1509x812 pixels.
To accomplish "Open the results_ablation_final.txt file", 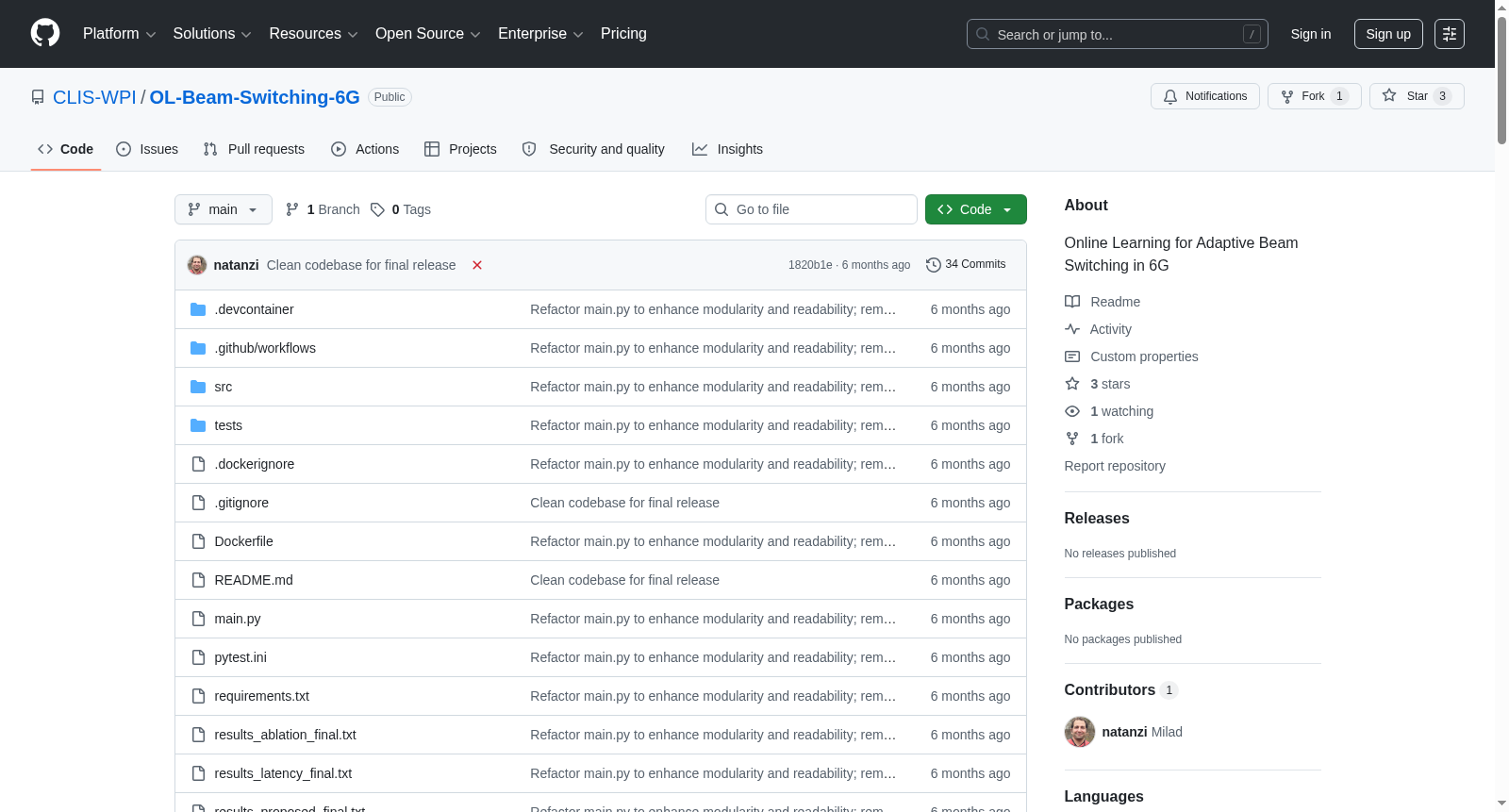I will click(x=285, y=735).
